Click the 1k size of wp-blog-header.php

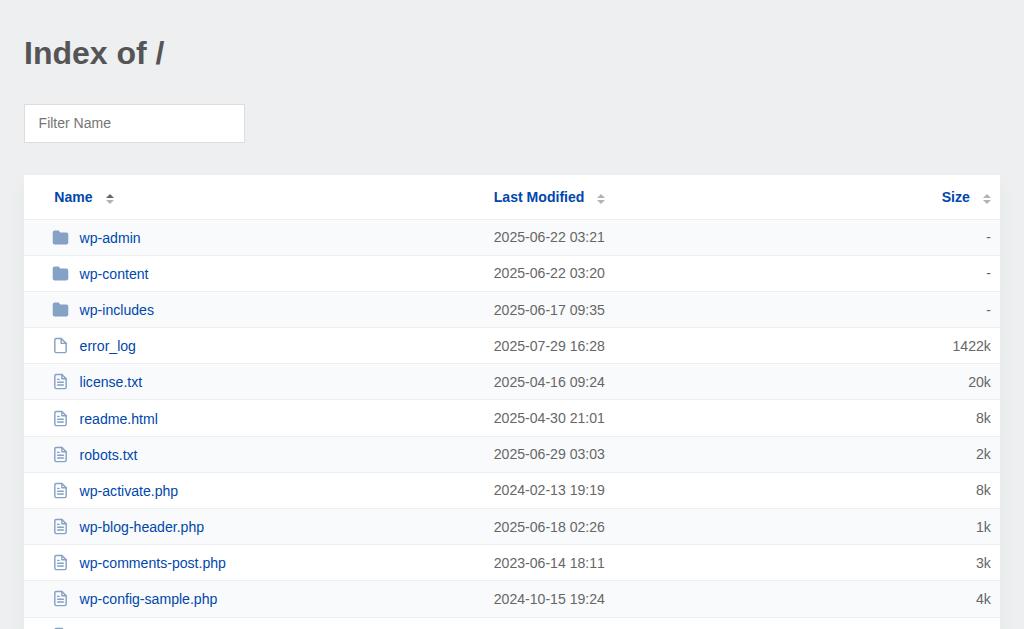click(x=983, y=526)
